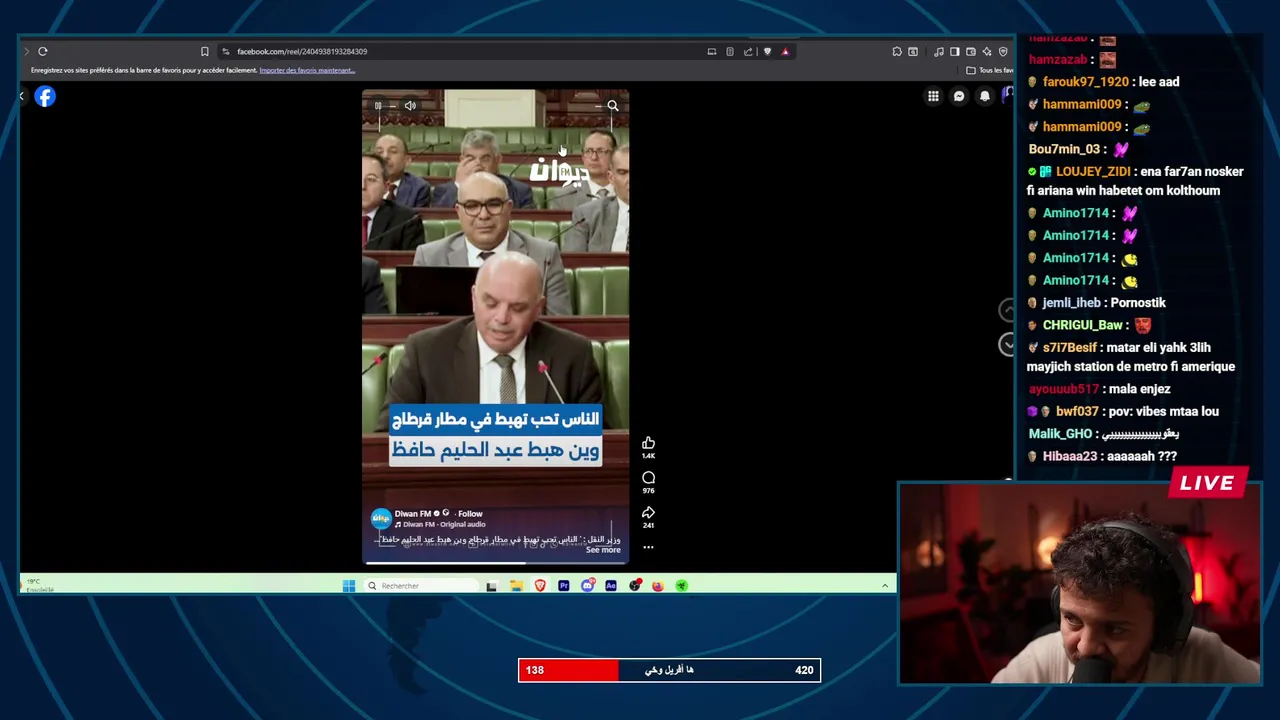1280x720 pixels.
Task: Click chat username bwf037
Action: (1077, 412)
